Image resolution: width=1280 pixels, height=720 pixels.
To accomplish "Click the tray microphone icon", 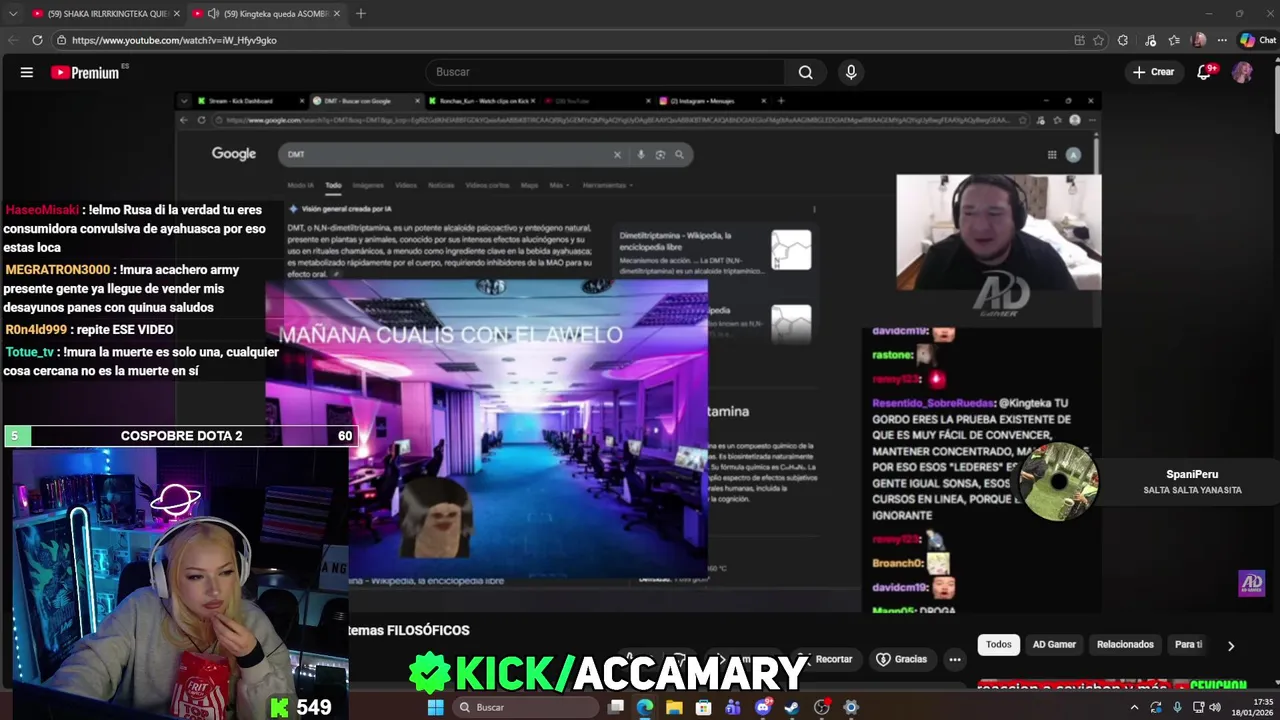I will tap(1175, 707).
